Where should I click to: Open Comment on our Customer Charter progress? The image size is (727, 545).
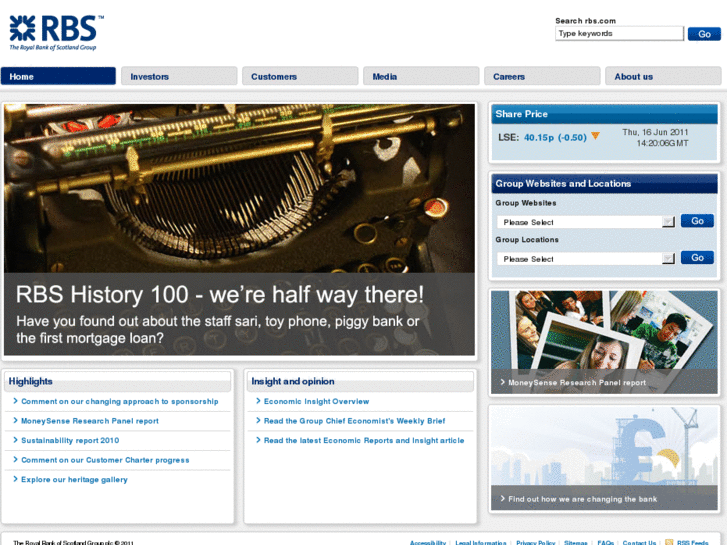(x=105, y=460)
